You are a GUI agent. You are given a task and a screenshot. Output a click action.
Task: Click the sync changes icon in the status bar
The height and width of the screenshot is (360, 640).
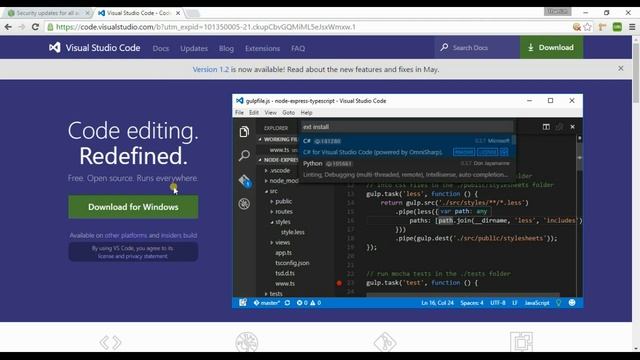287,303
